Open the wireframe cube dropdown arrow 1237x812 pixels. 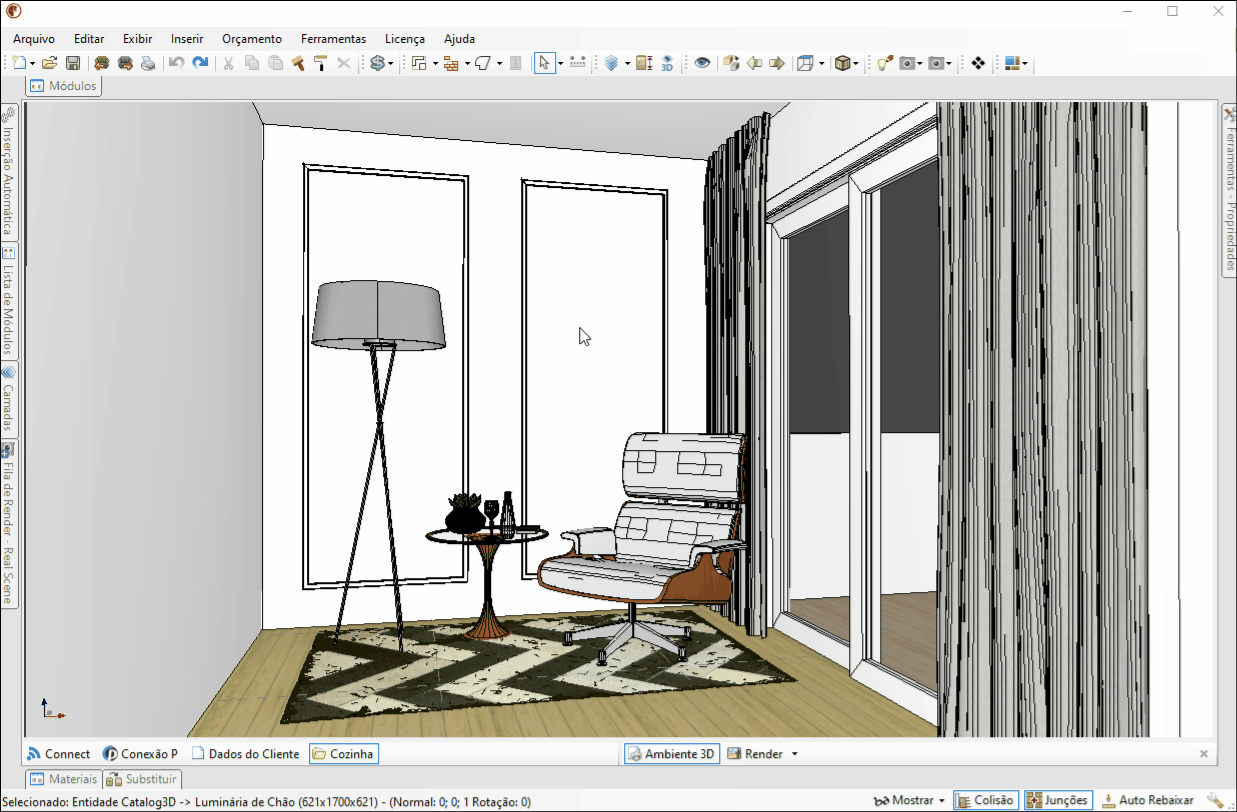821,63
